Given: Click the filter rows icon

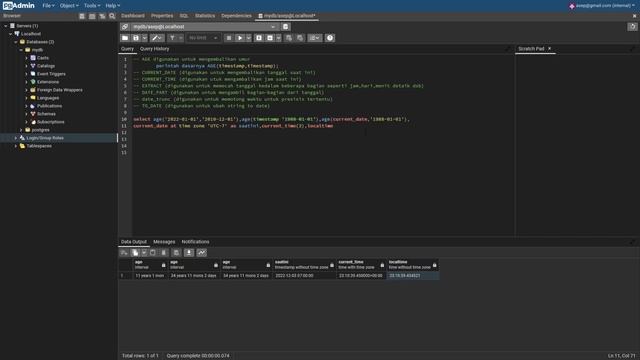Looking at the screenshot, I should coord(172,38).
